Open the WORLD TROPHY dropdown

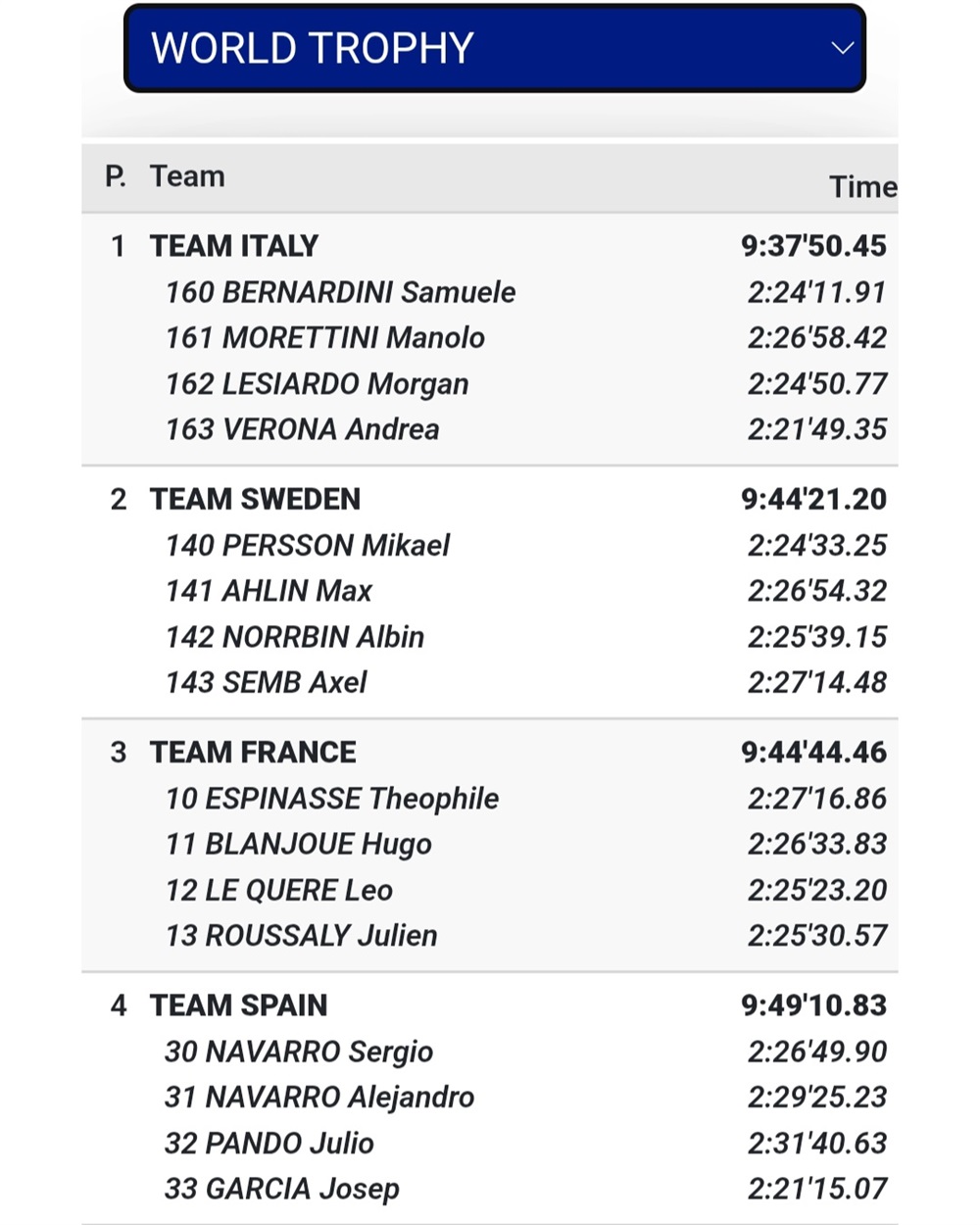(x=495, y=48)
